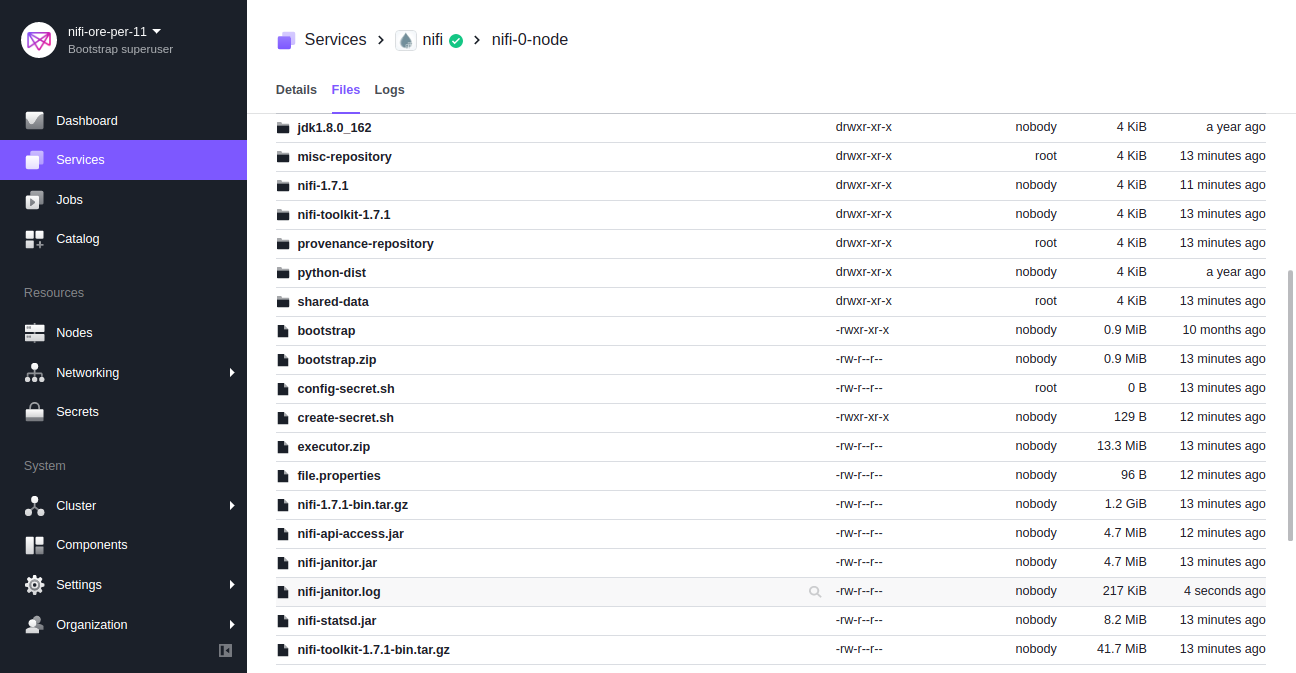The width and height of the screenshot is (1296, 673).
Task: Click the folder icon beside python-dist
Action: click(x=283, y=273)
